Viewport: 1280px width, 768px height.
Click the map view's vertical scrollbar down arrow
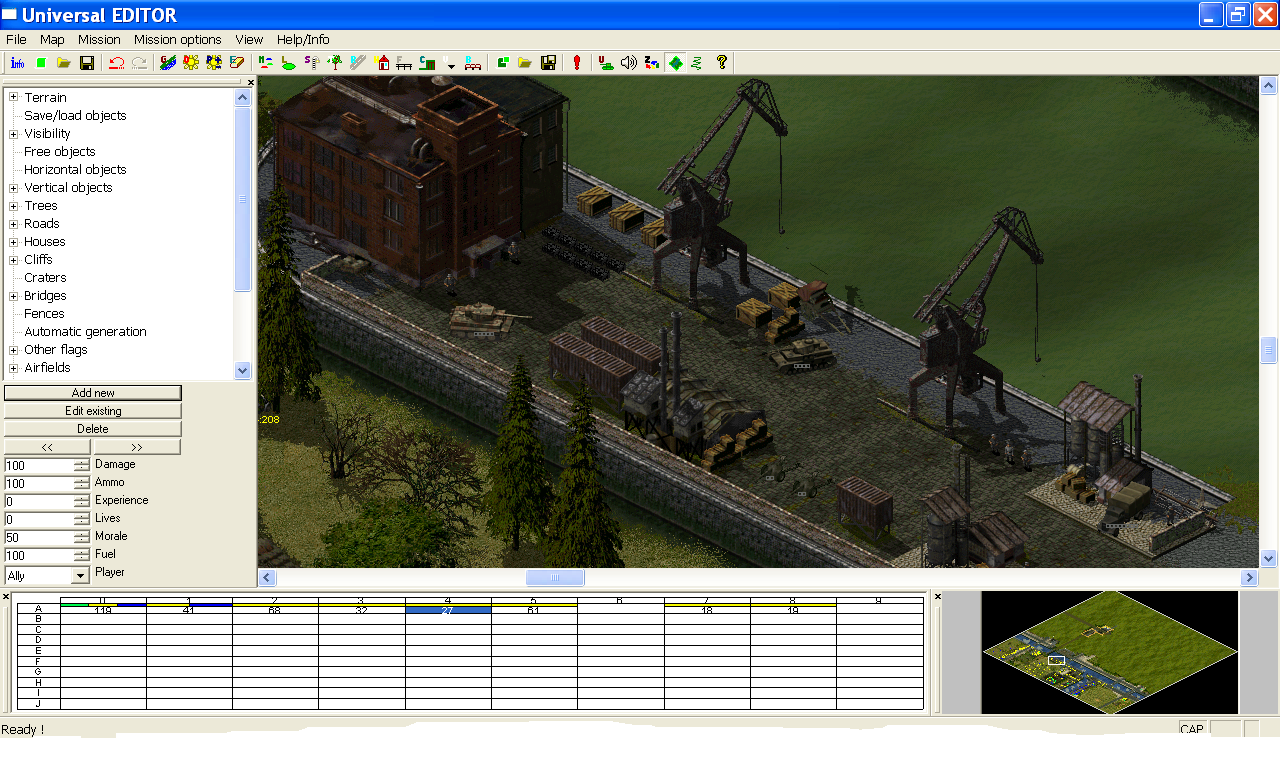tap(1269, 558)
